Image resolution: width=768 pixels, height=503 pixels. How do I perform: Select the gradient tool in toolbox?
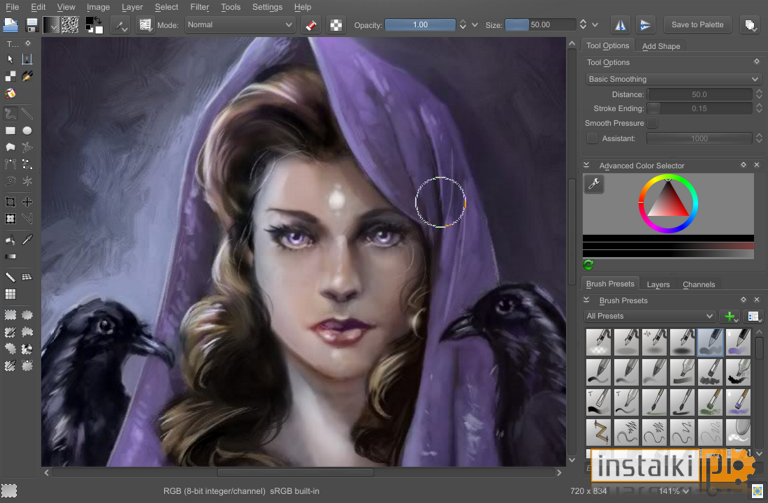coord(10,256)
